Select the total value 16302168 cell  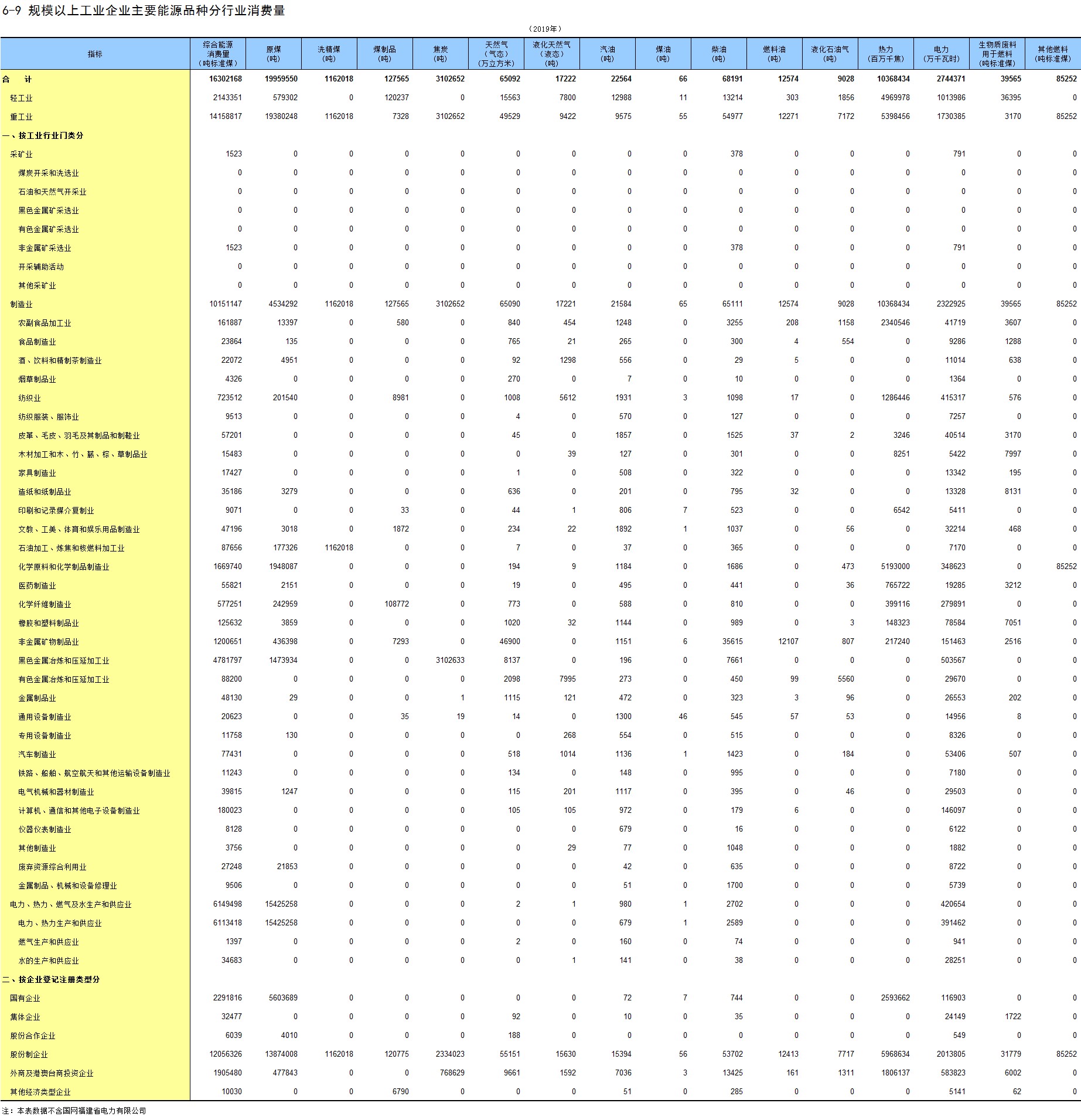pyautogui.click(x=226, y=79)
